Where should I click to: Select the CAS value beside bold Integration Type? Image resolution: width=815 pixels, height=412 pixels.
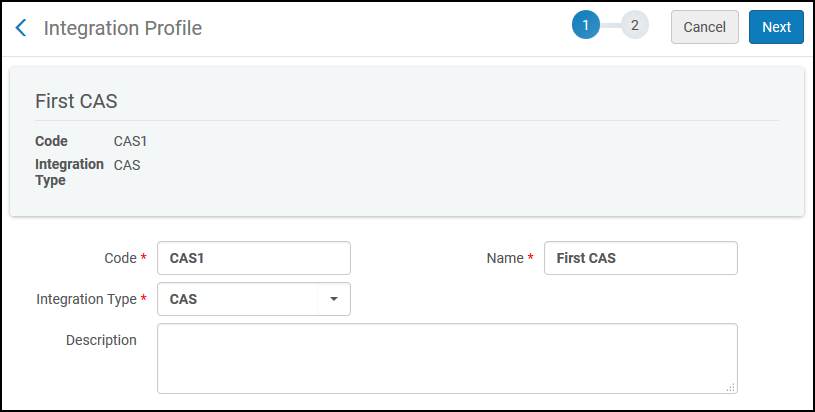point(127,165)
